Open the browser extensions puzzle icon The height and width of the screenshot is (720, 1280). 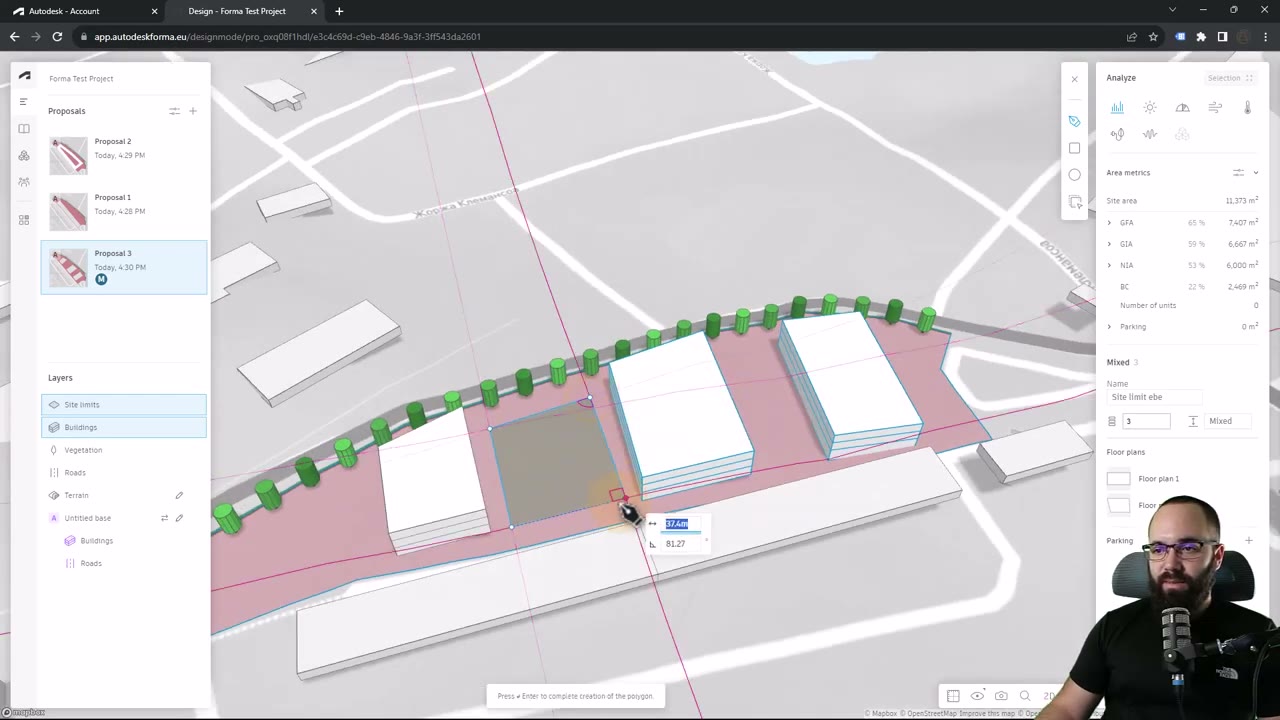pos(1201,37)
